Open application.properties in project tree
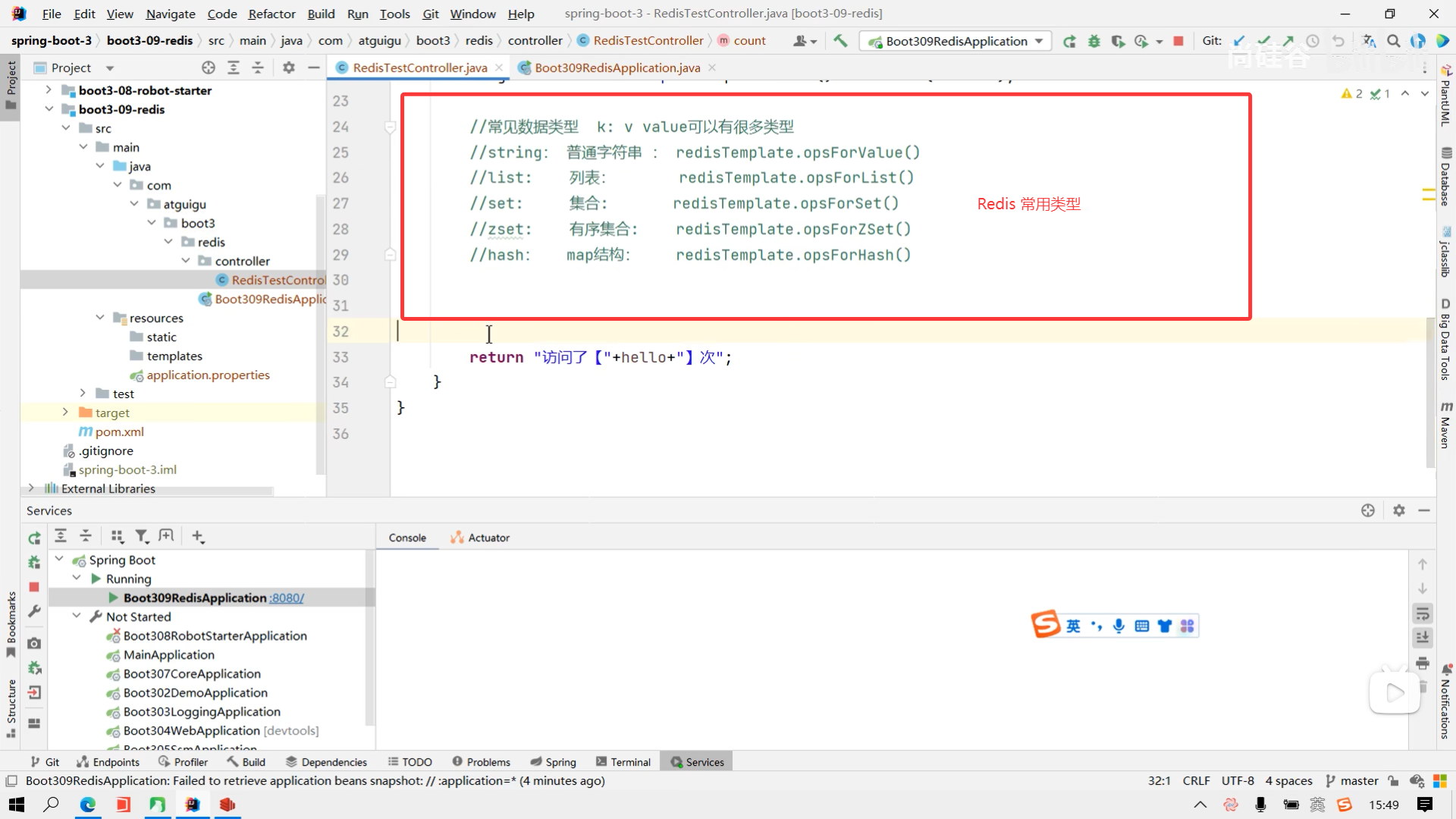Viewport: 1456px width, 819px height. pos(208,375)
